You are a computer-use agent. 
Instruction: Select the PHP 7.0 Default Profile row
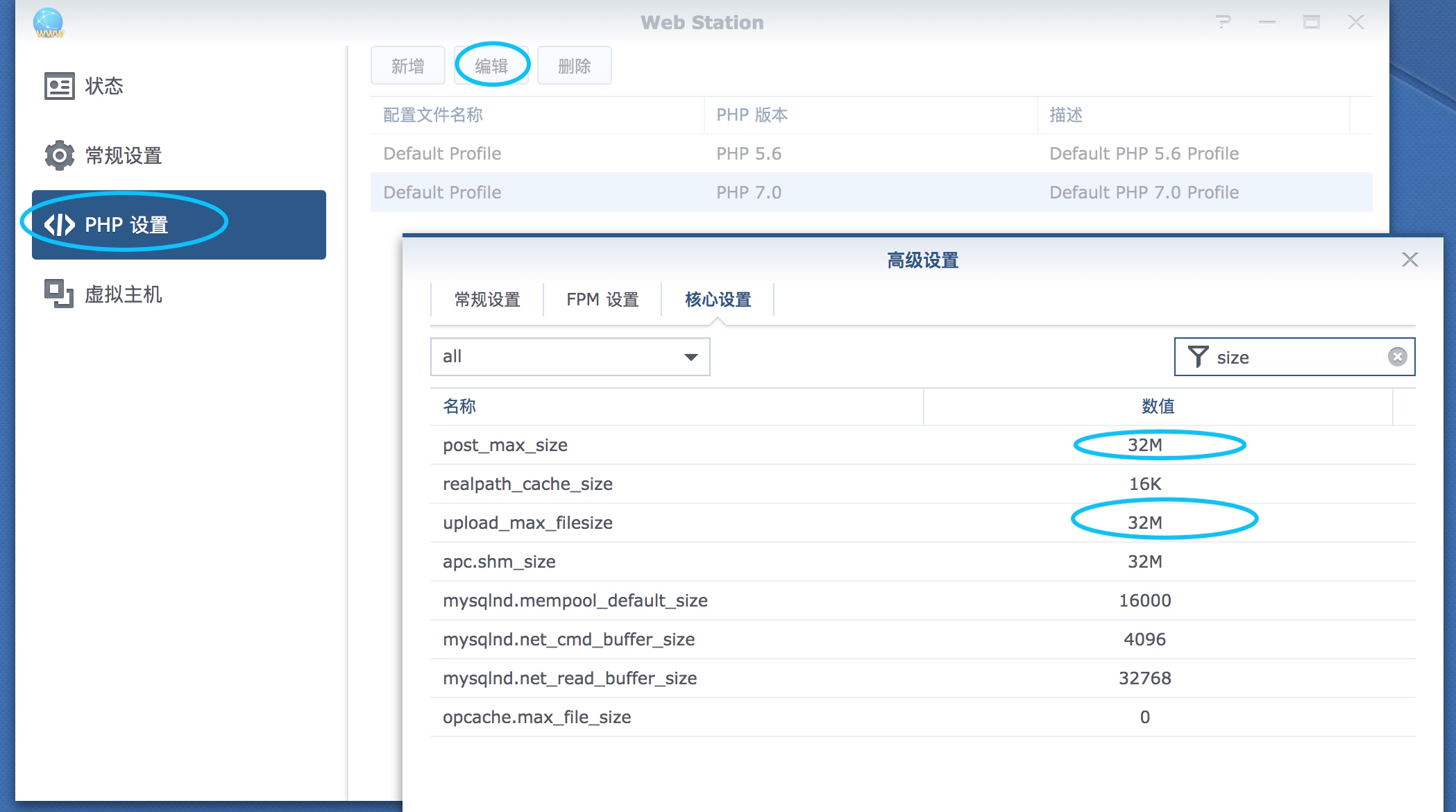coord(872,192)
